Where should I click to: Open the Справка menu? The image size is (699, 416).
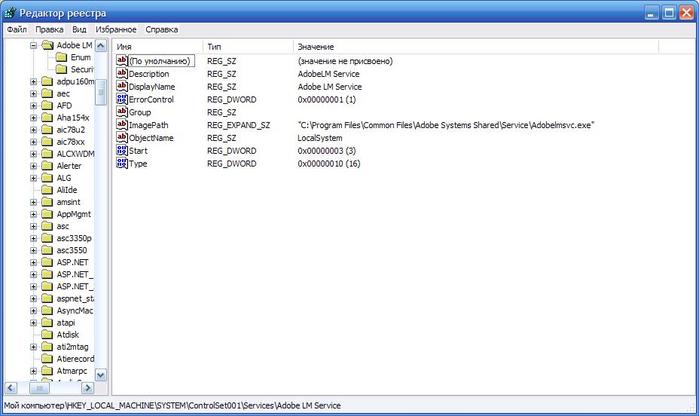pyautogui.click(x=161, y=30)
